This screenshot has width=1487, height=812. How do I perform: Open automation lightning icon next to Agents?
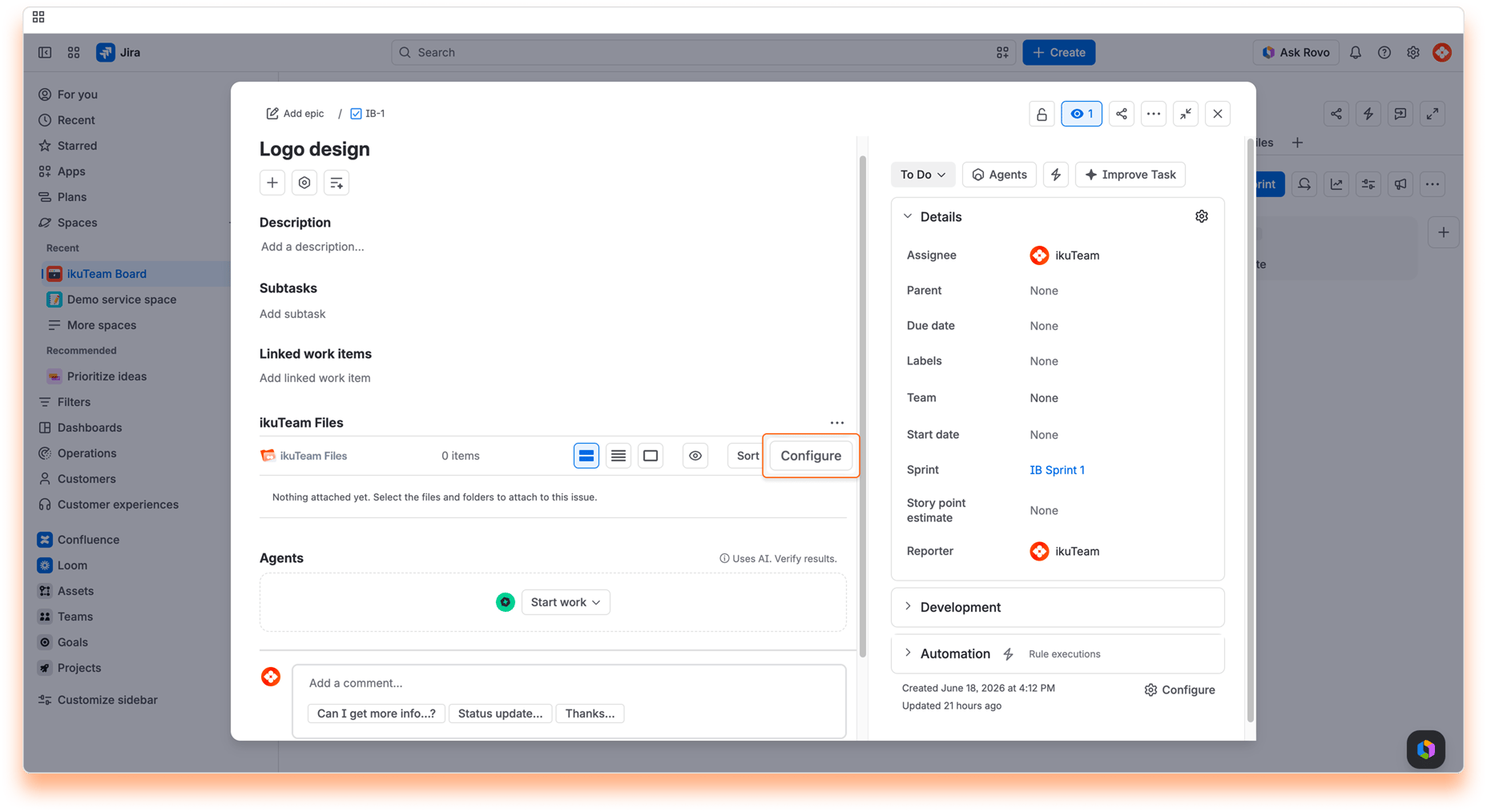1056,175
